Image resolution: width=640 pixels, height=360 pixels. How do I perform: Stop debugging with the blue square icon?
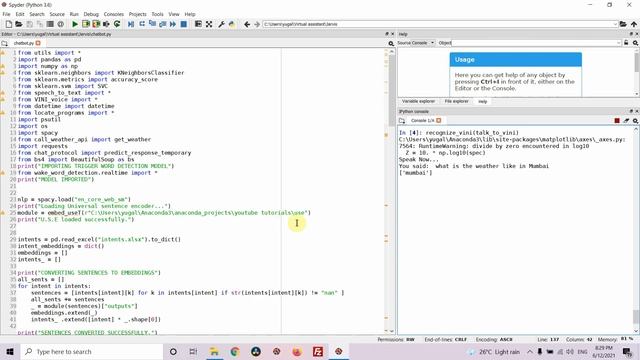tap(184, 24)
